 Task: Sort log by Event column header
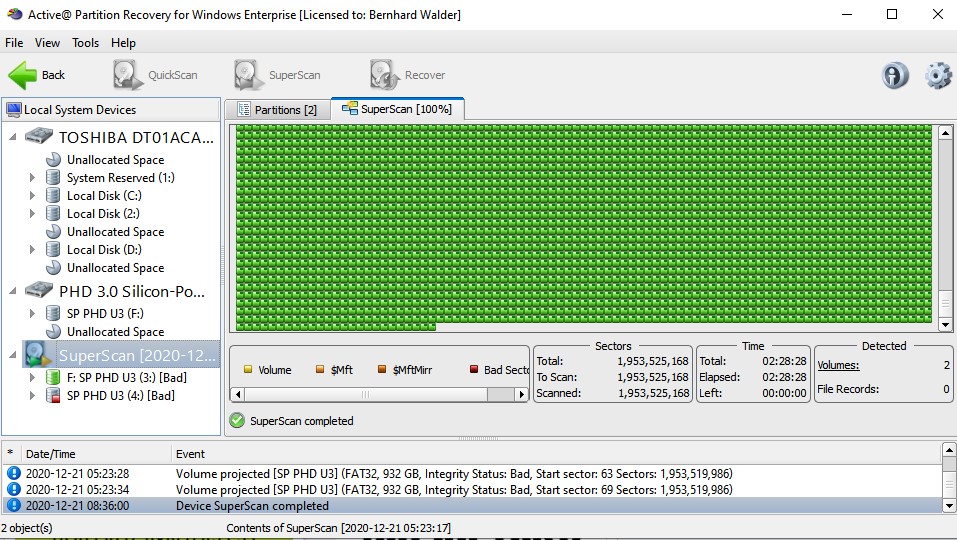(556, 454)
